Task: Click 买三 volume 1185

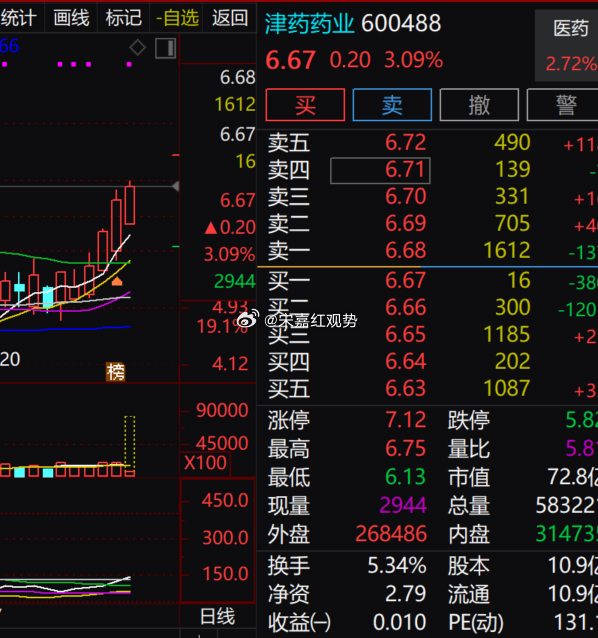Action: (x=507, y=334)
